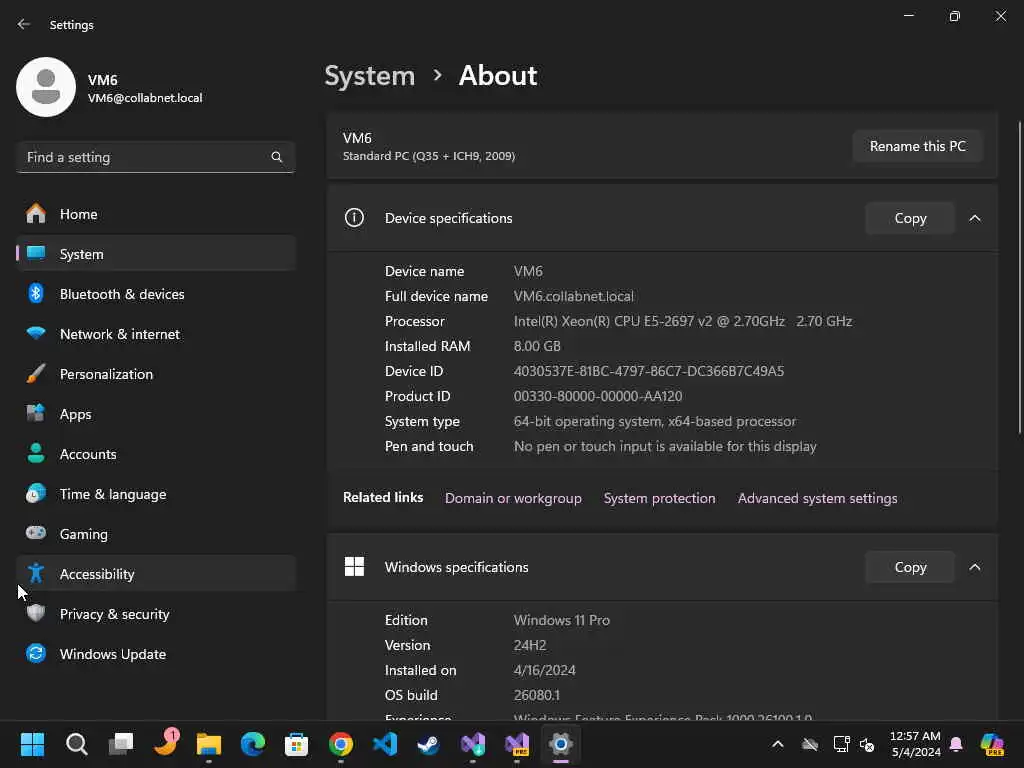1024x768 pixels.
Task: Click the Installed on date 4/16/2024
Action: (545, 671)
